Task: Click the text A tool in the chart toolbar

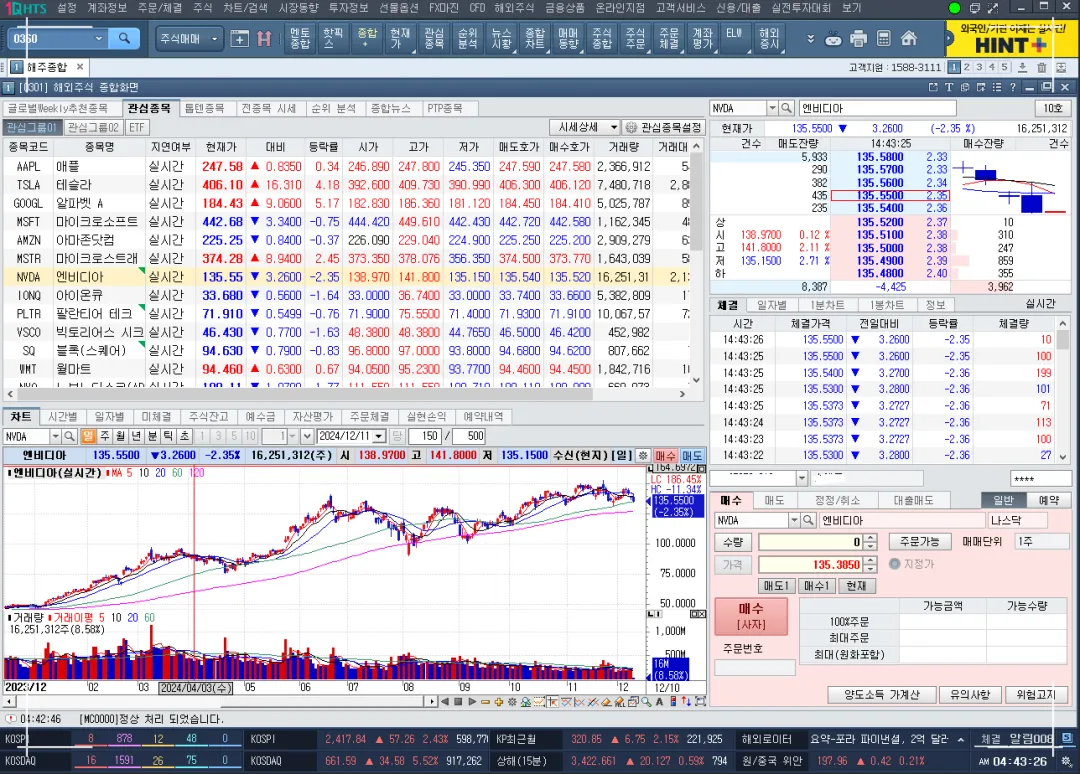Action: coord(659,702)
